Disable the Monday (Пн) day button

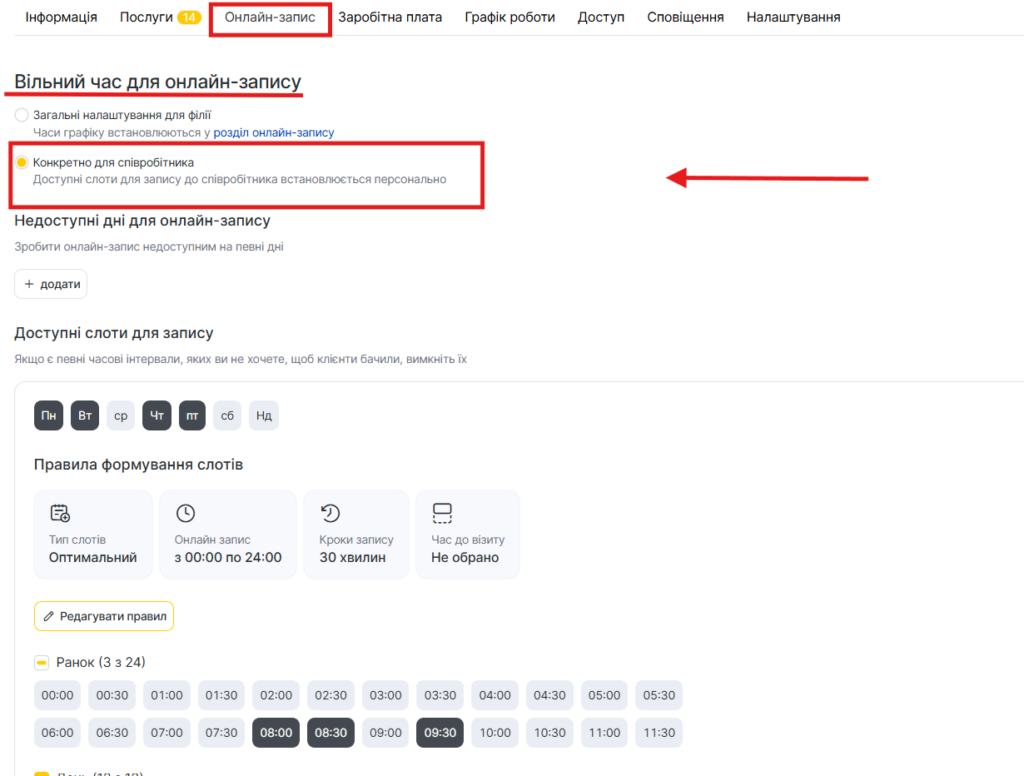48,415
